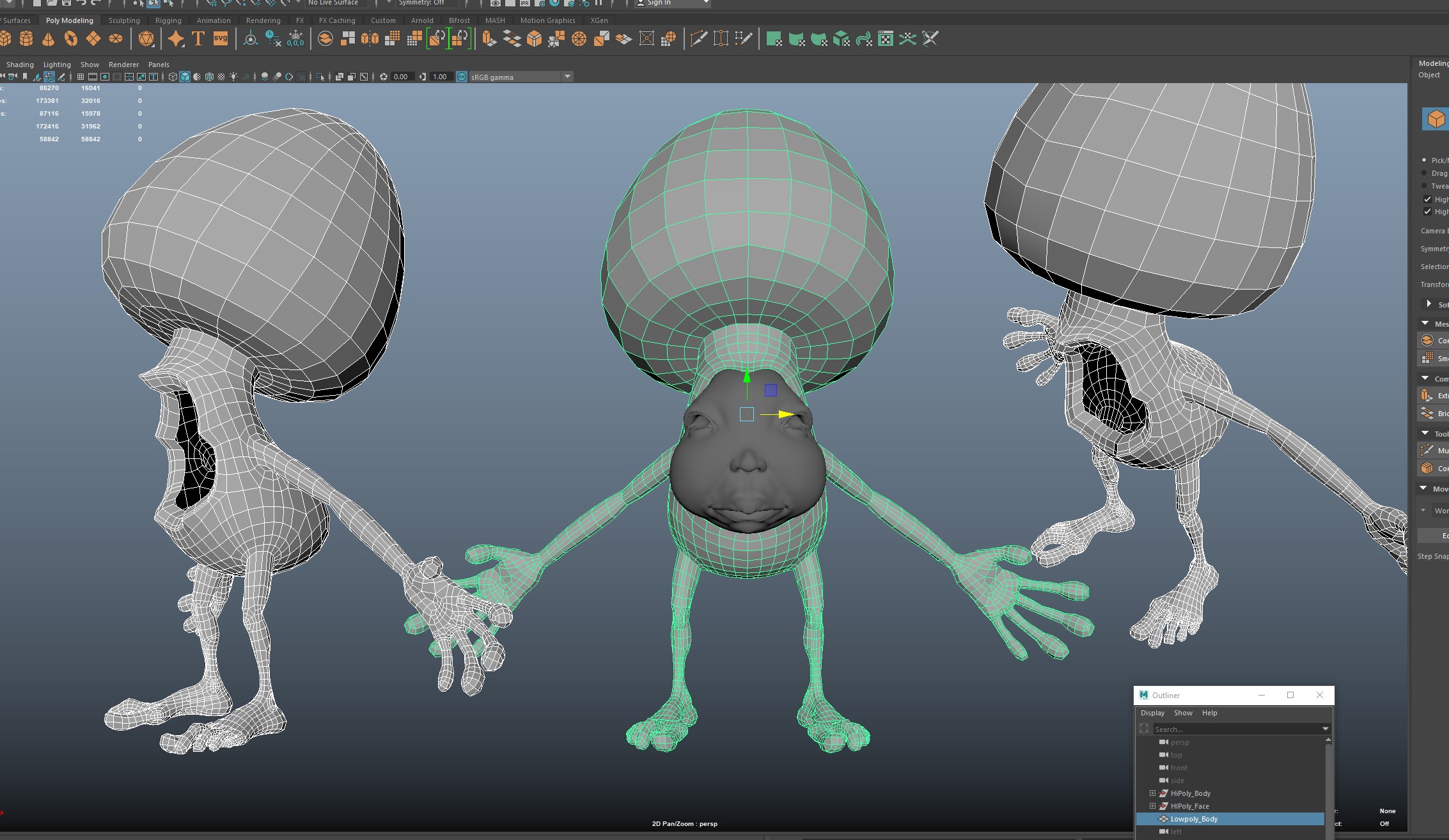Screen dimensions: 1449x840
Task: Toggle use all lights viewport button
Action: pyautogui.click(x=233, y=77)
